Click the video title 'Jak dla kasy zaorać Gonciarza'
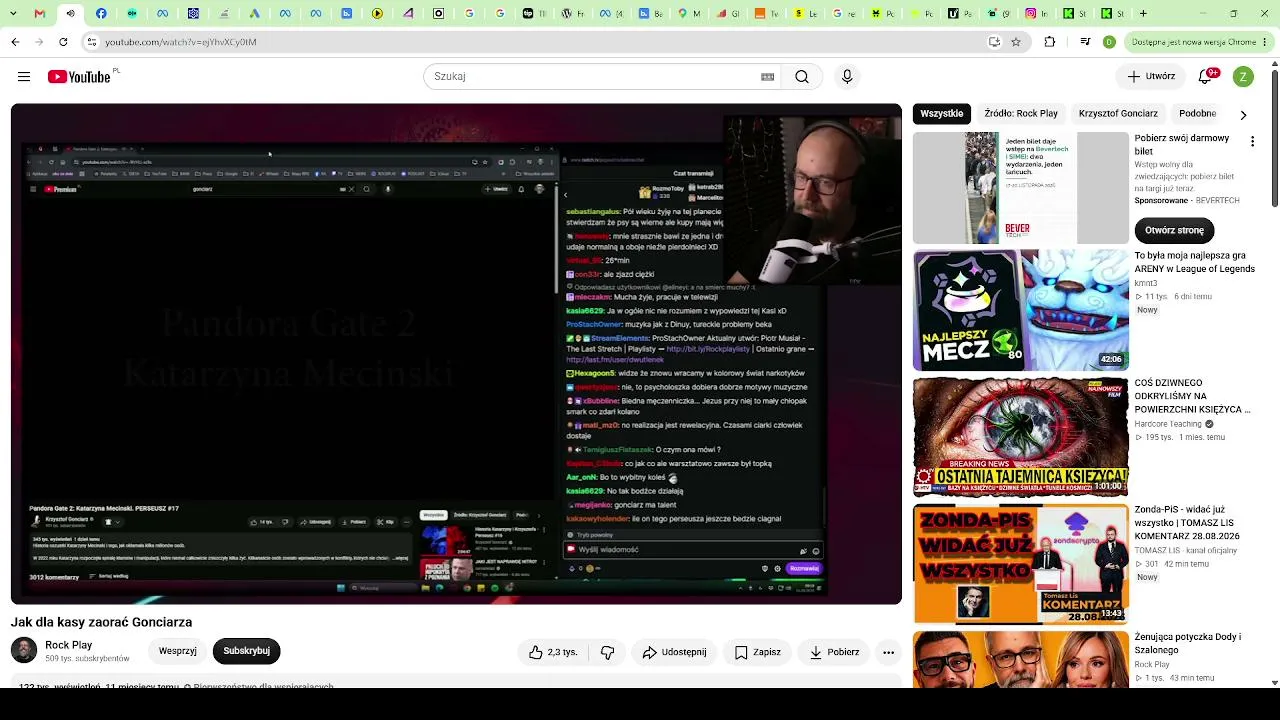 coord(101,622)
